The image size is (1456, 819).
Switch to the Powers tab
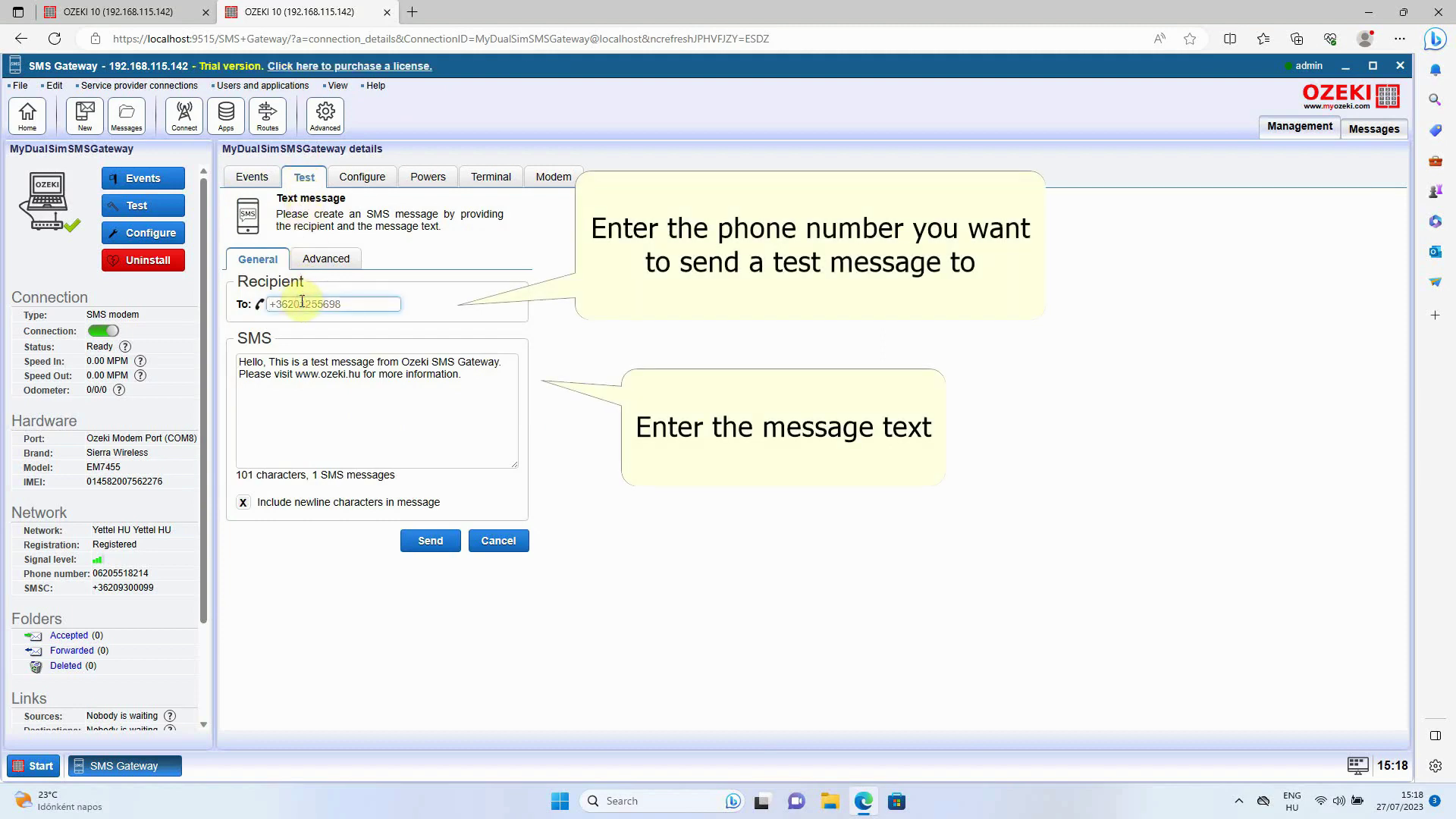(x=428, y=177)
